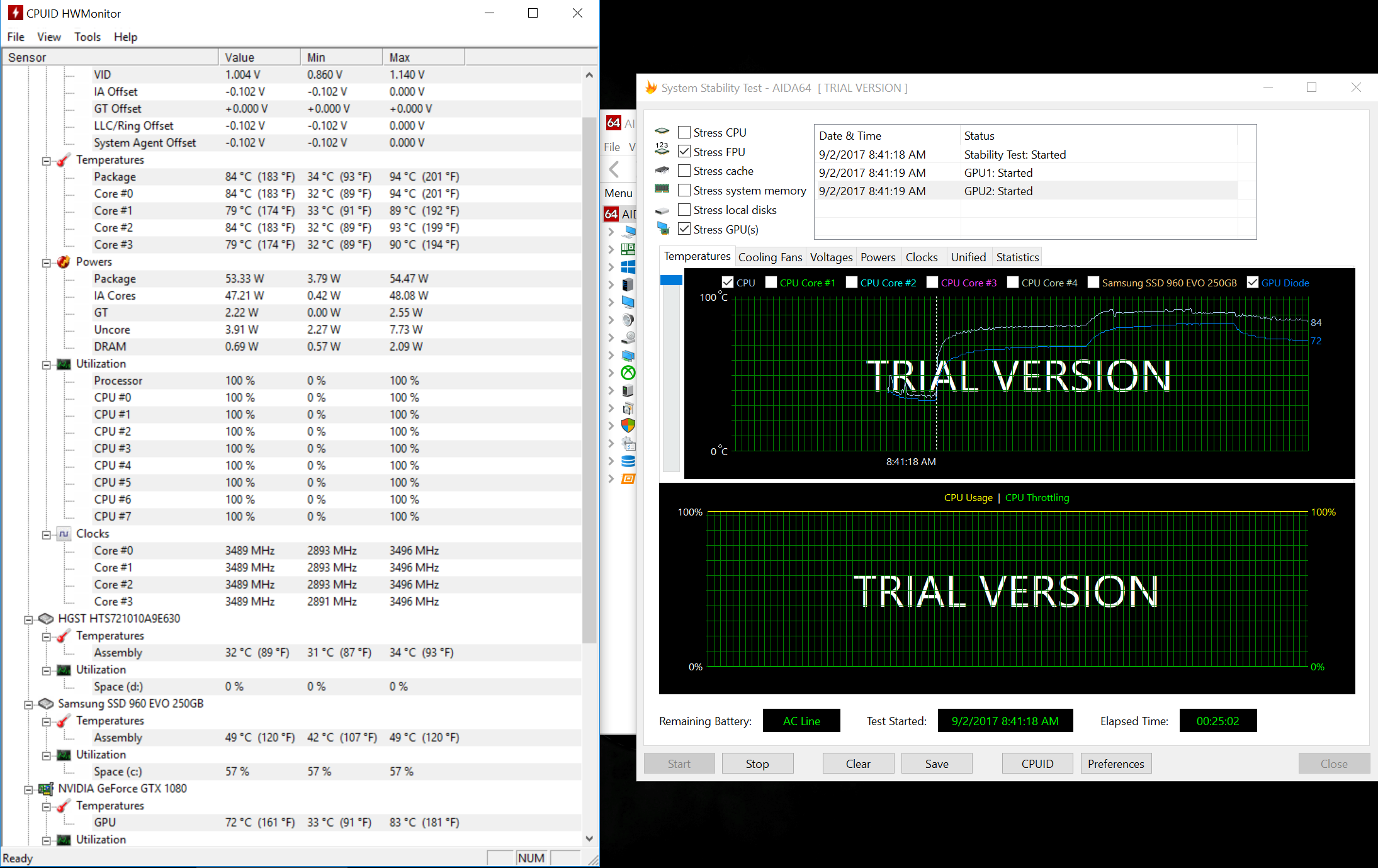
Task: Switch to the Statistics tab
Action: point(1017,257)
